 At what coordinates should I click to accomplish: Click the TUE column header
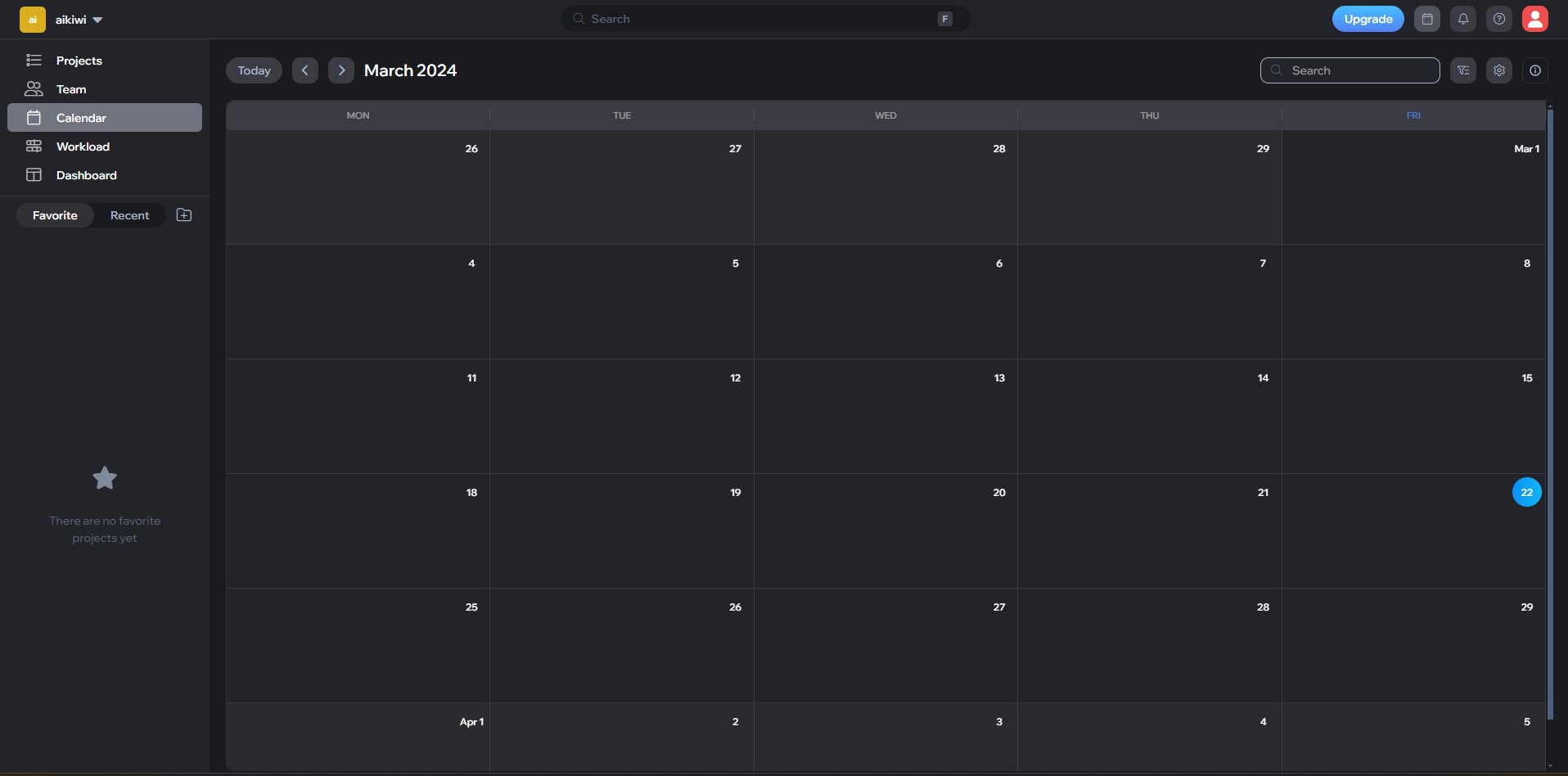tap(622, 115)
